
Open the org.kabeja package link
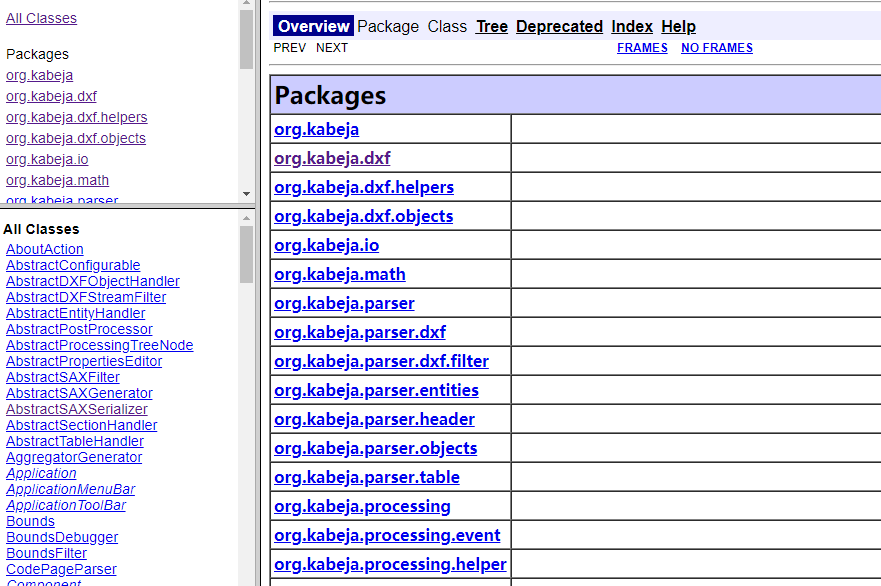pyautogui.click(x=316, y=129)
